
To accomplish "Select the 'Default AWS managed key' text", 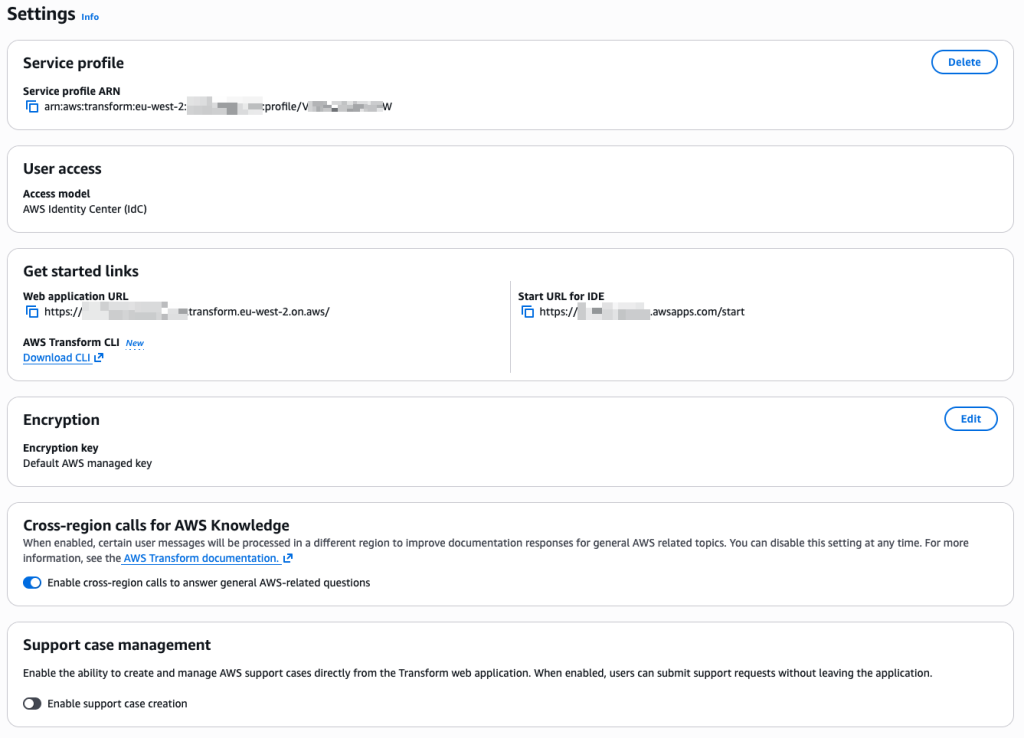I will point(87,463).
